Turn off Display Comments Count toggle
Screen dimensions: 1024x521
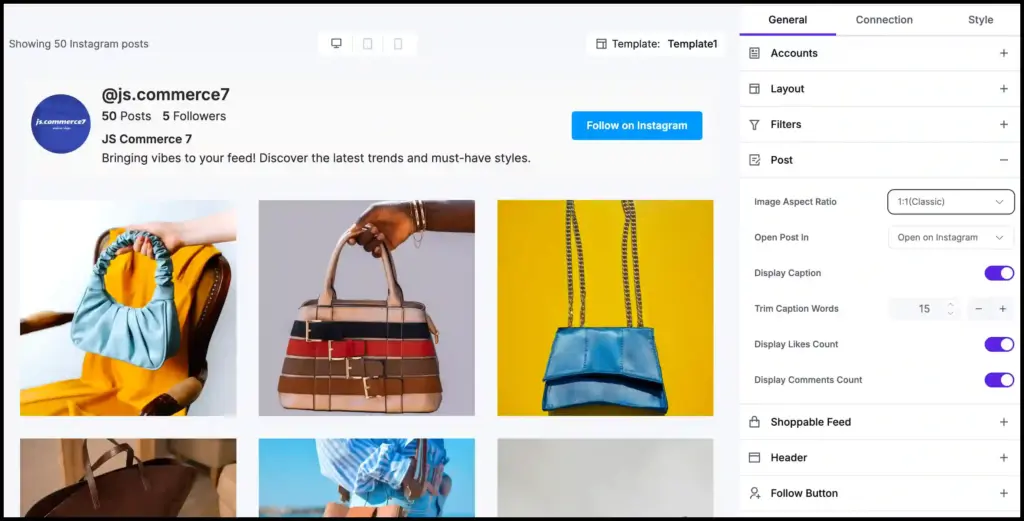point(998,380)
